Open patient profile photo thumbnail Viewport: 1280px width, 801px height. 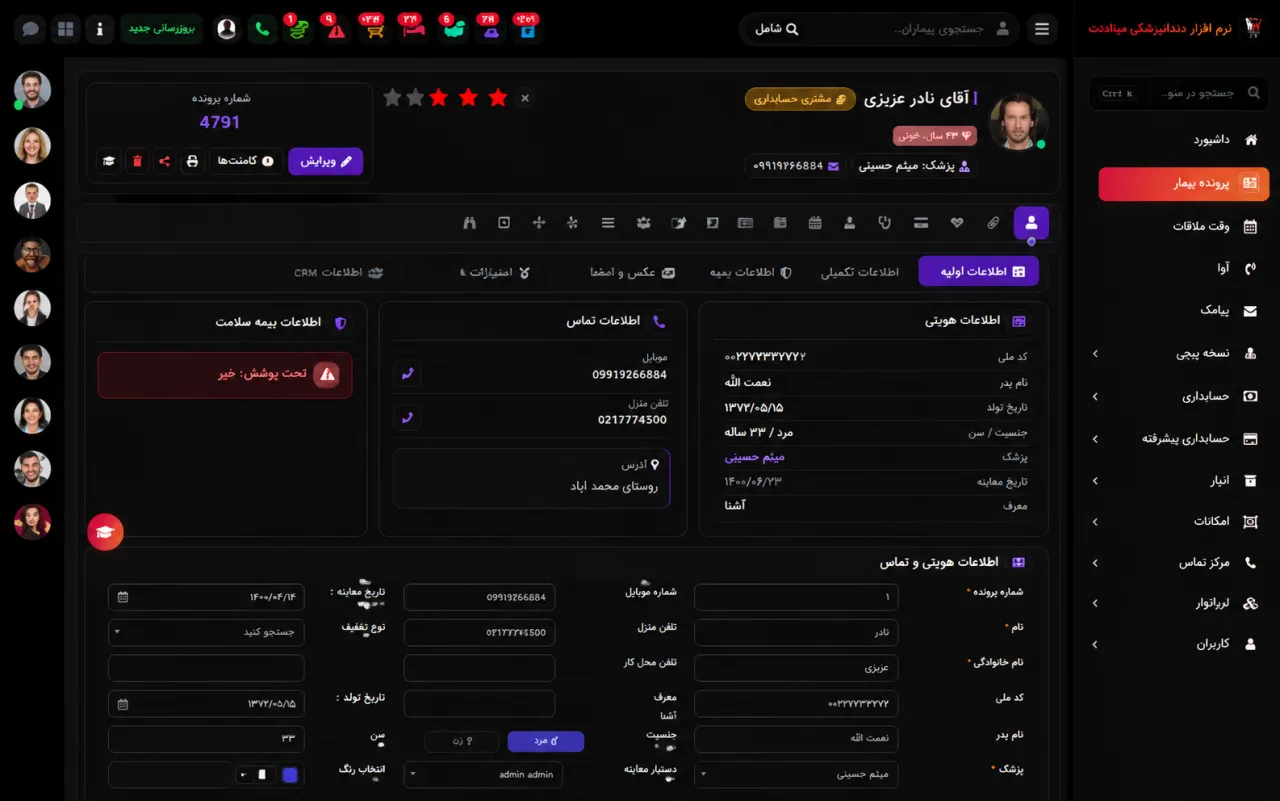[x=1018, y=122]
